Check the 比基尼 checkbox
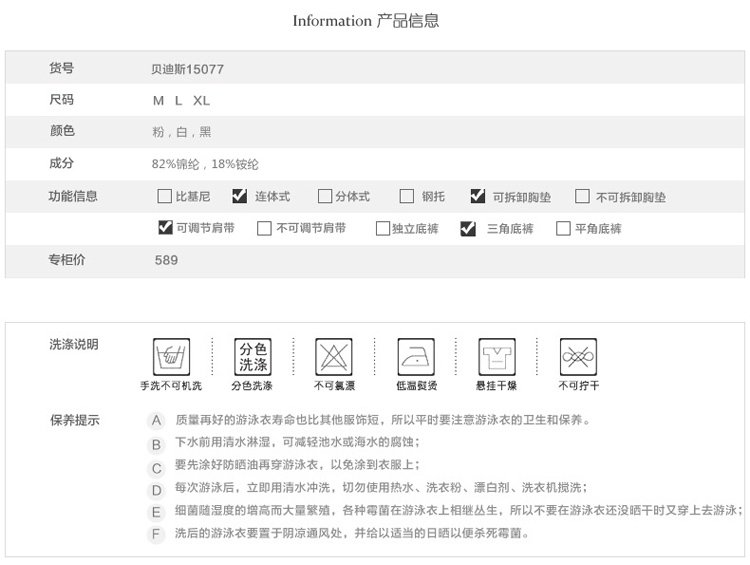750x565 pixels. 165,197
